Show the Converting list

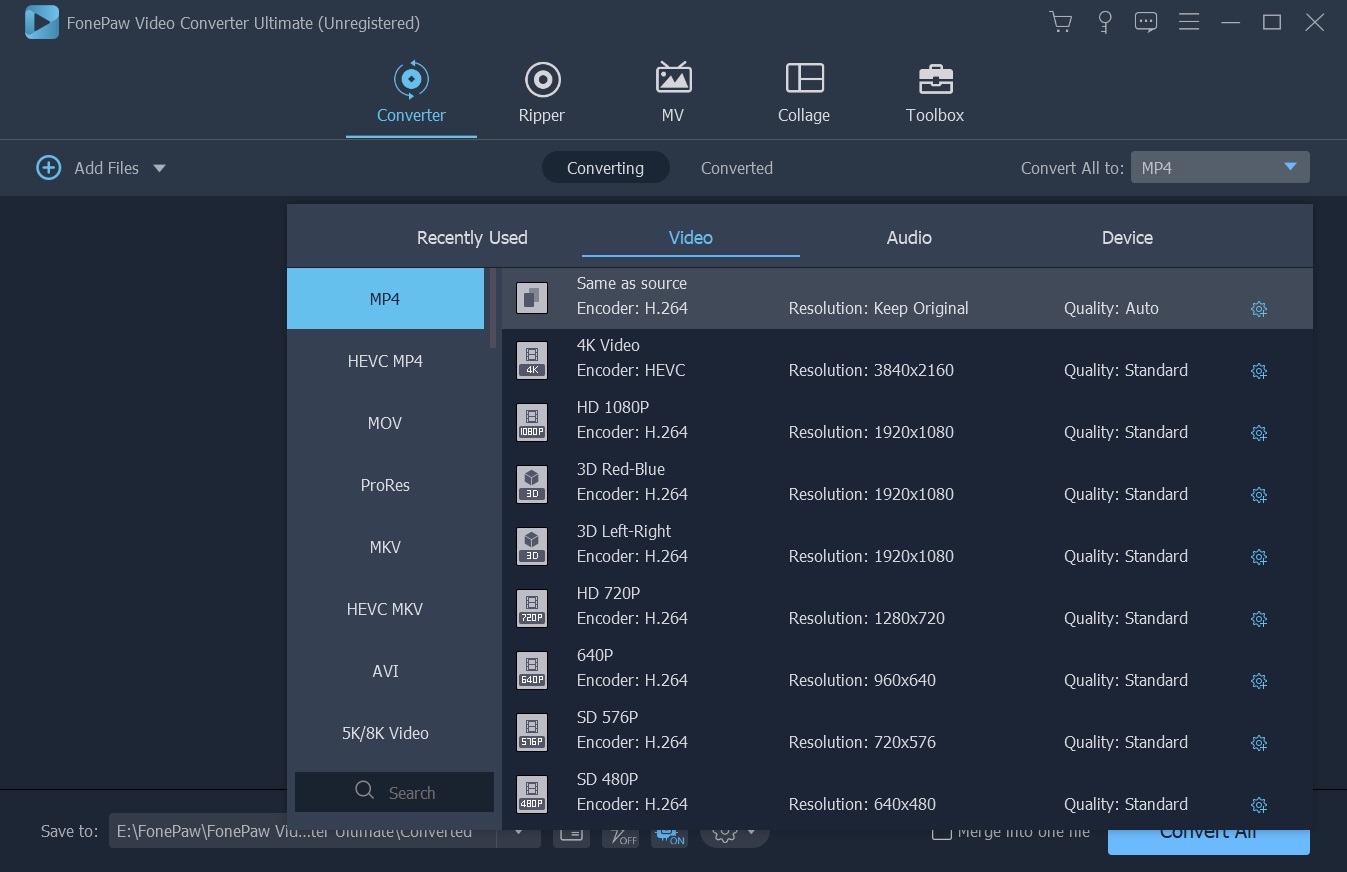(605, 168)
